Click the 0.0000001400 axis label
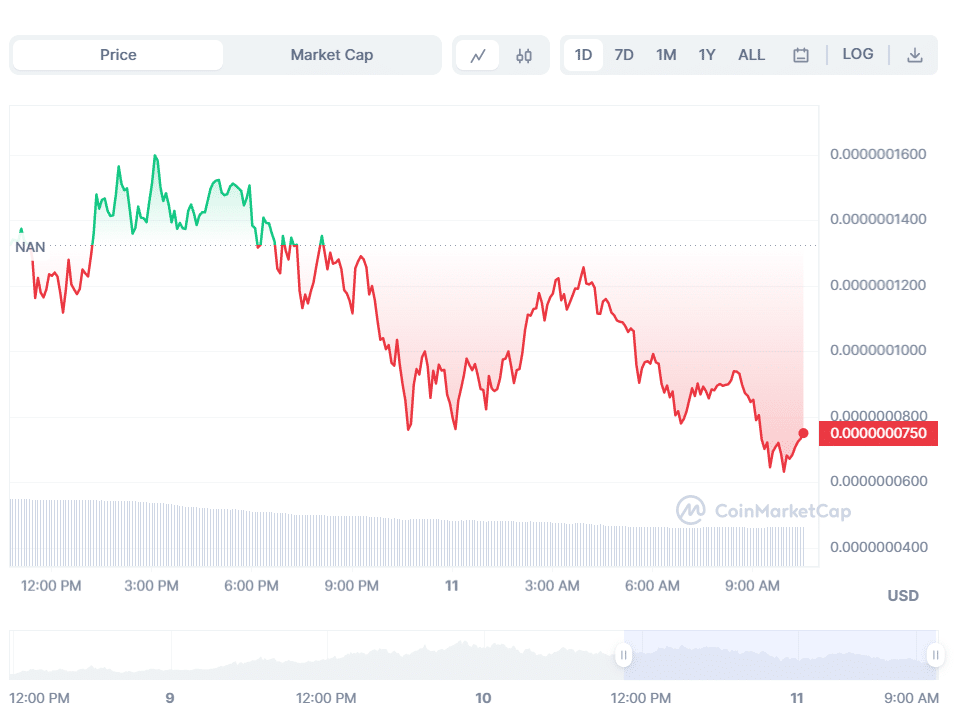954x717 pixels. tap(878, 219)
